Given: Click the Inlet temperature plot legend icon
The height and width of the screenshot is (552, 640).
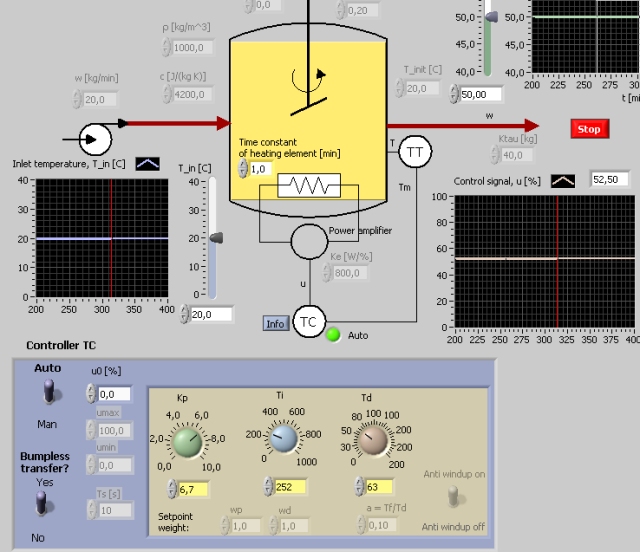Looking at the screenshot, I should pos(147,164).
